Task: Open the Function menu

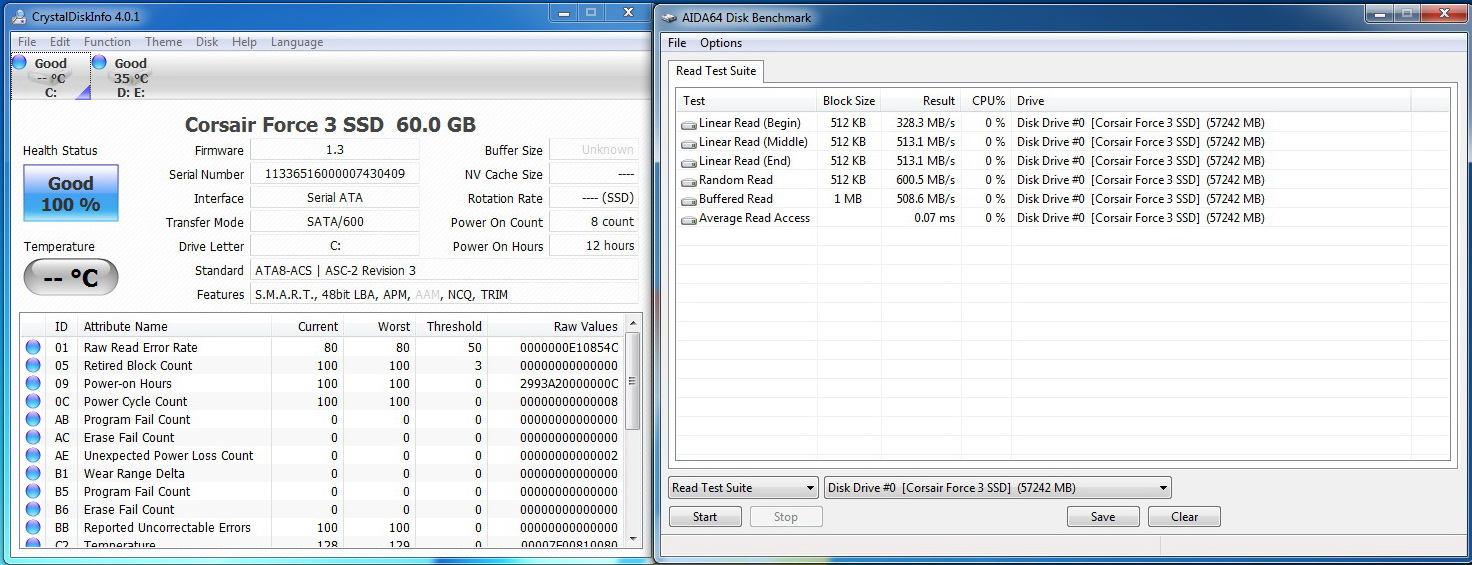Action: click(x=107, y=42)
